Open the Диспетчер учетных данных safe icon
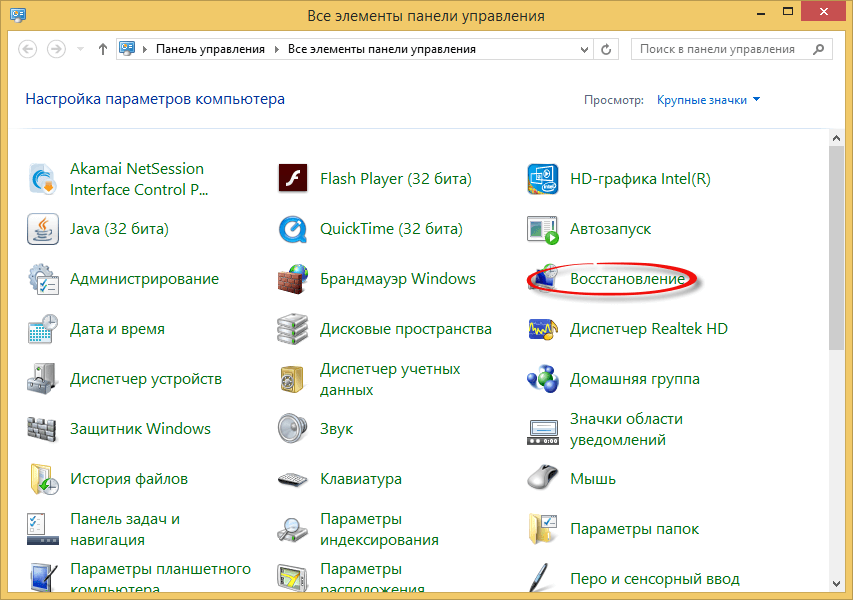The height and width of the screenshot is (600, 853). point(293,379)
